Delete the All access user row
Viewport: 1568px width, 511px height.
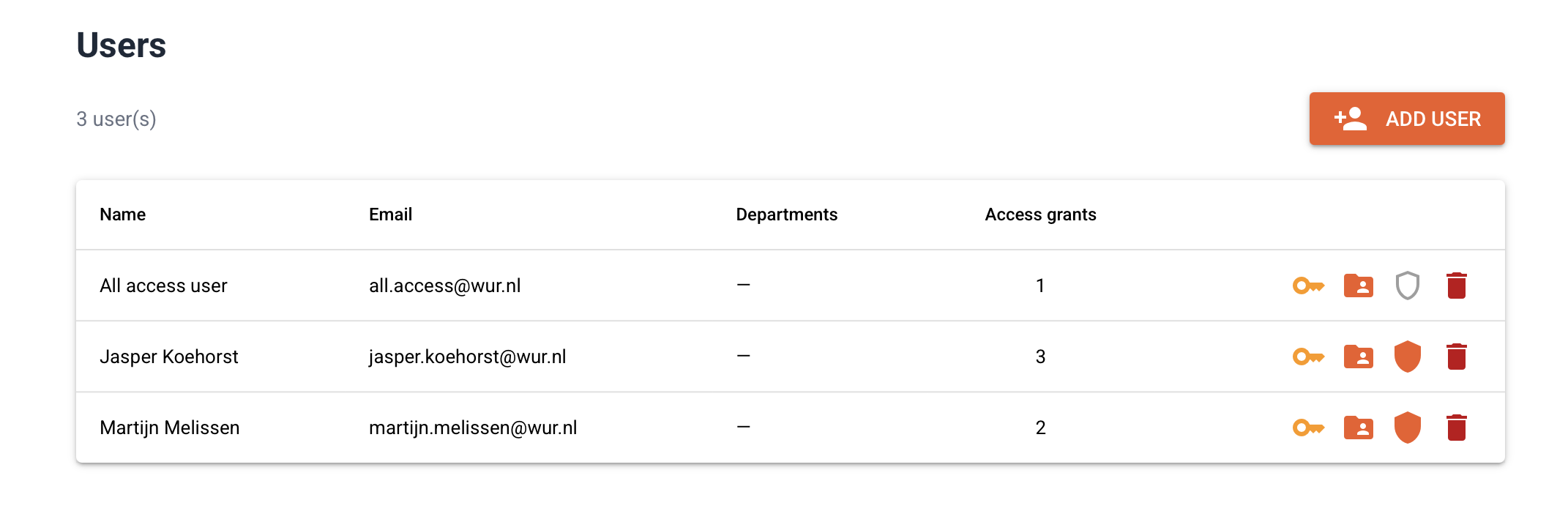1456,286
